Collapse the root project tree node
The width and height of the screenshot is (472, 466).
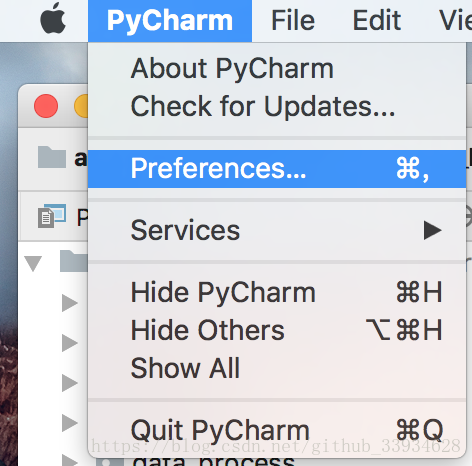tap(33, 263)
